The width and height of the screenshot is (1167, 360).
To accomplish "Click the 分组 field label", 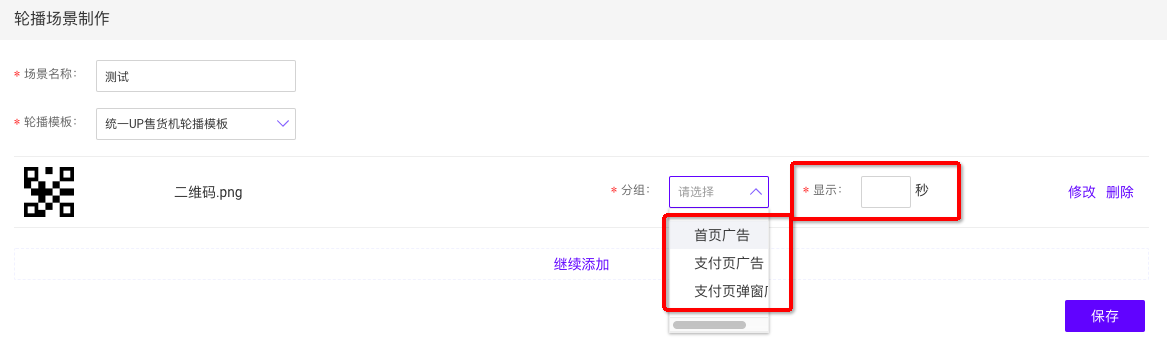I will 635,190.
